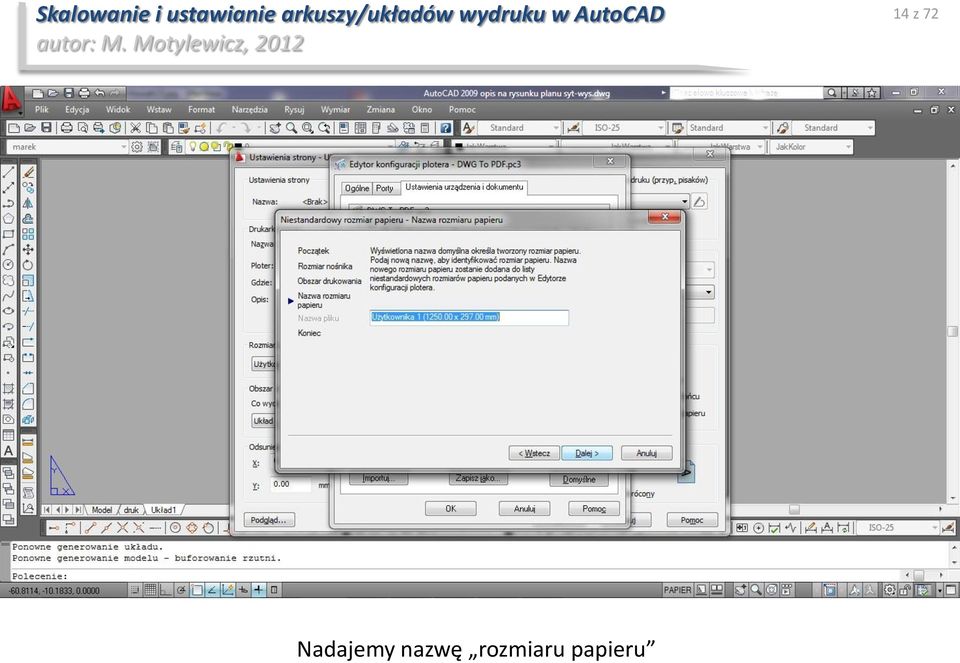Switch to the Ogólne tab

pyautogui.click(x=357, y=189)
